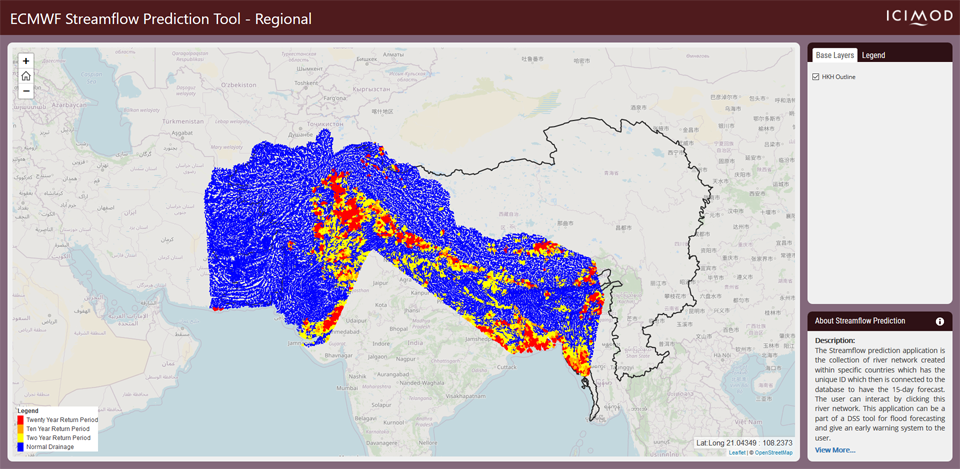Click the yellow Two Year Return Period swatch
The height and width of the screenshot is (469, 960).
(x=20, y=438)
